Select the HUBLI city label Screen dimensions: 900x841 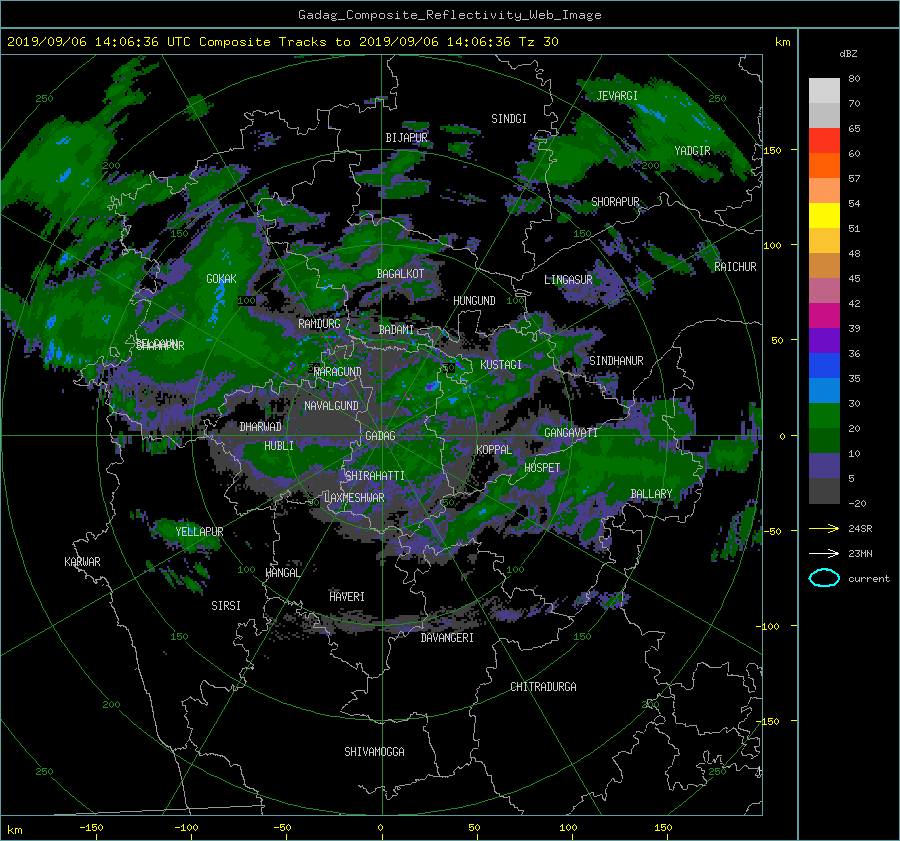(279, 445)
